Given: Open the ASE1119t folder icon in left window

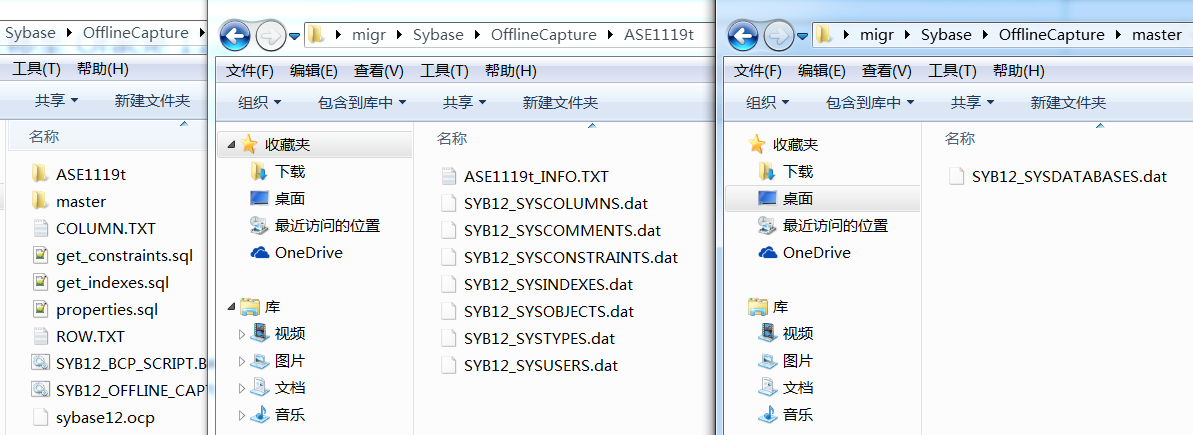Looking at the screenshot, I should point(40,174).
